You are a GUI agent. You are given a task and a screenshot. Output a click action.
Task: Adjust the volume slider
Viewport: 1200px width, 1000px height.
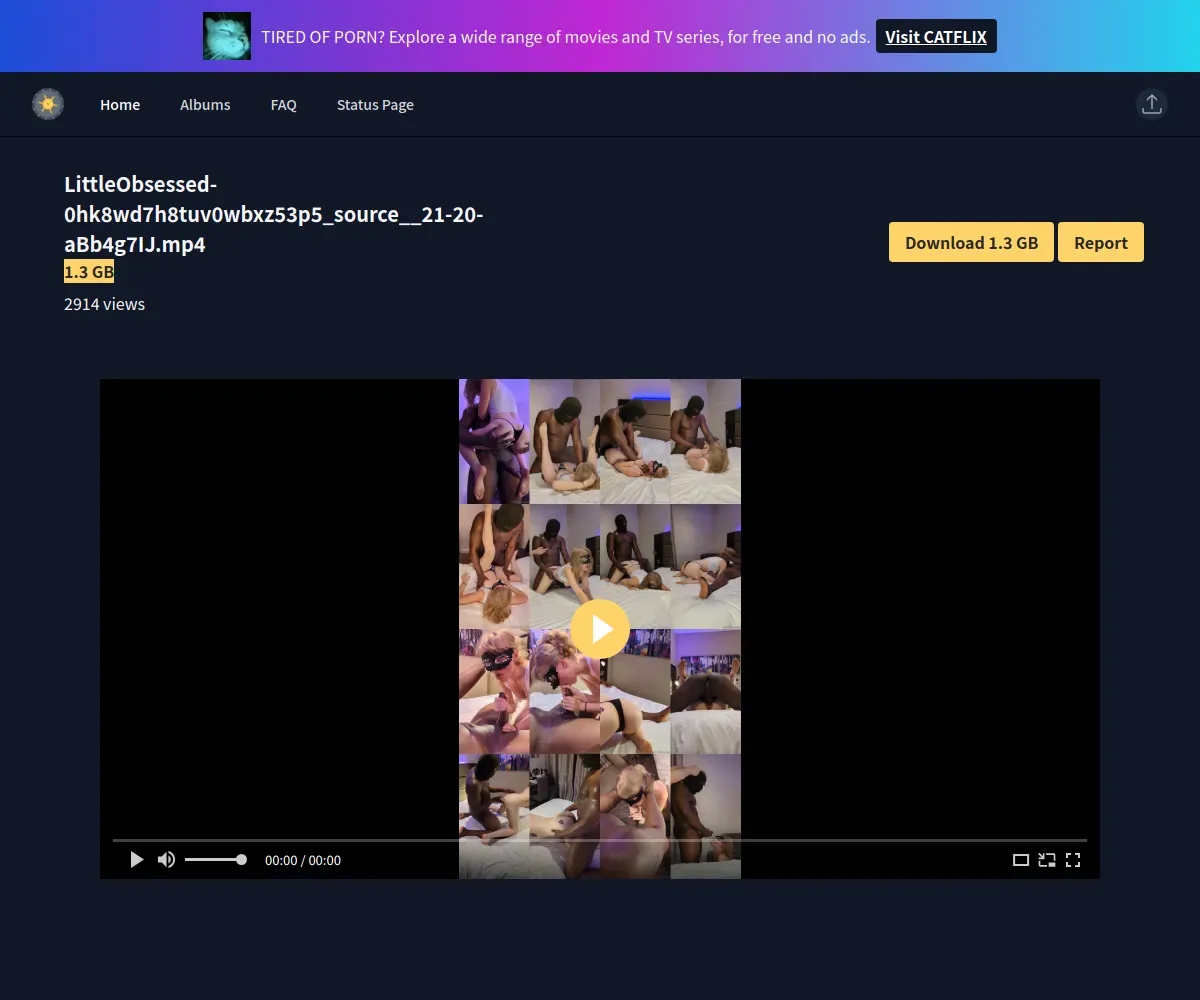point(215,860)
